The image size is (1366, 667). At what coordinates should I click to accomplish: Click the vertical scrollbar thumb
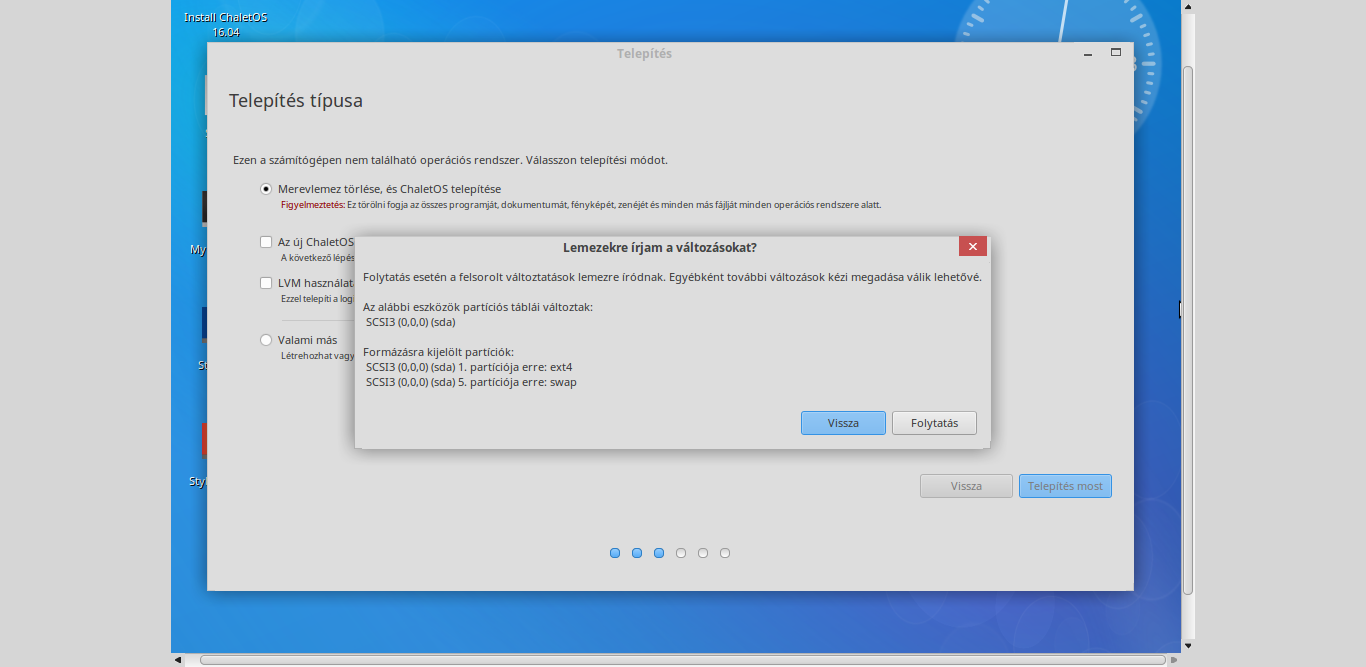1188,330
